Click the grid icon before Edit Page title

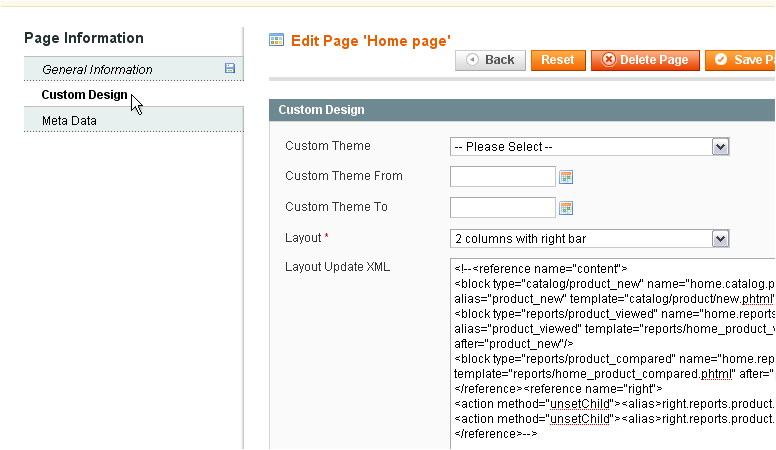pyautogui.click(x=277, y=40)
